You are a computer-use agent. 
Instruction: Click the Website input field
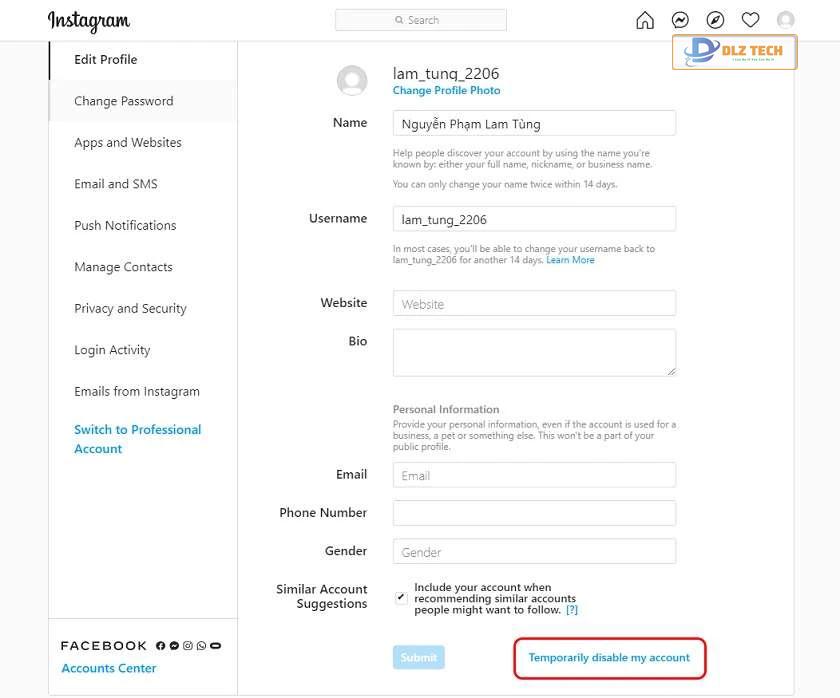click(x=534, y=304)
